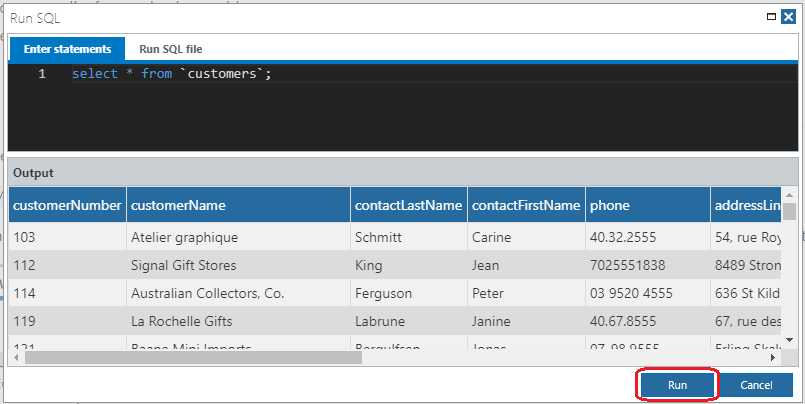Click the Cancel button
The image size is (805, 404).
click(x=756, y=385)
